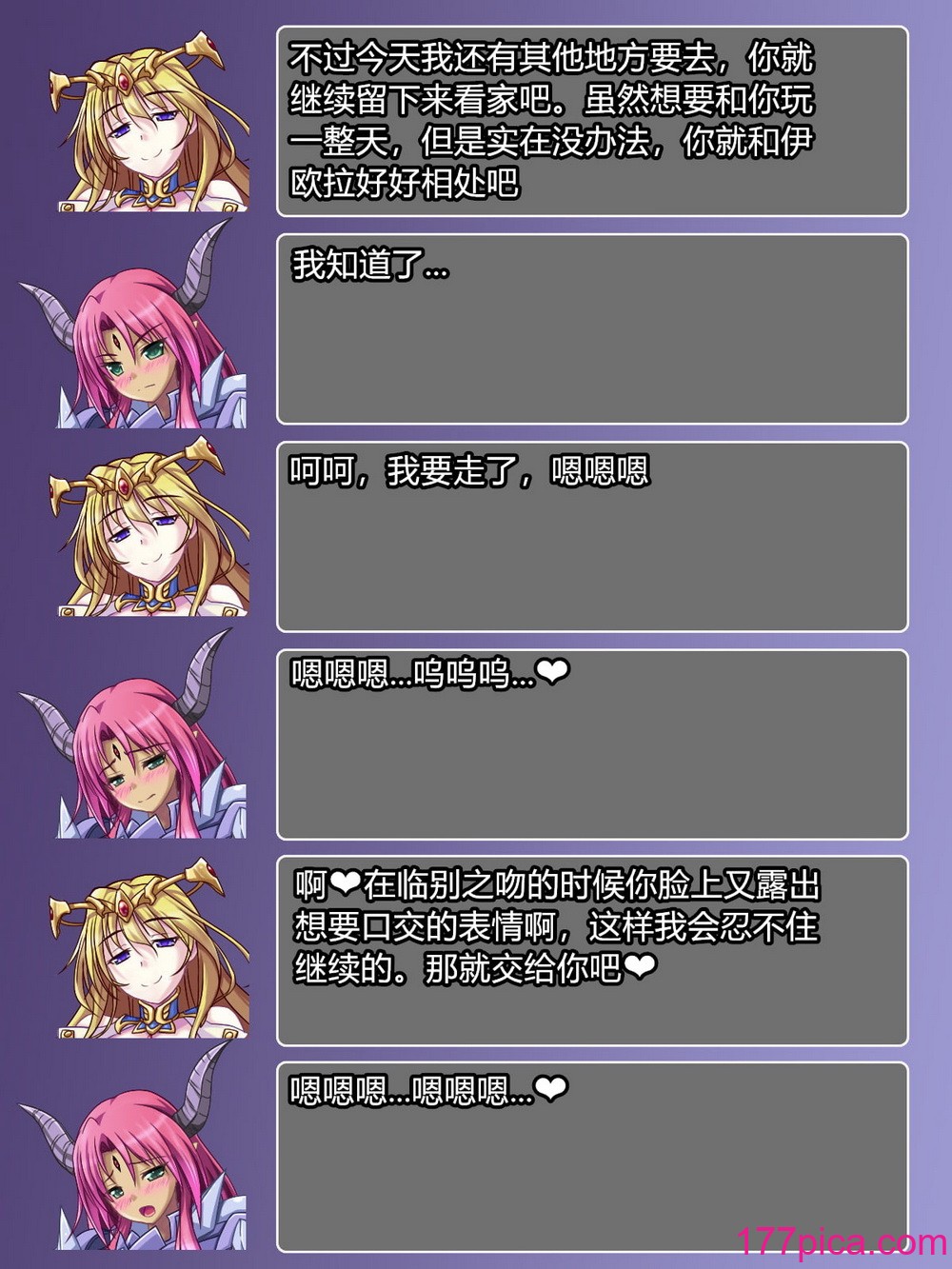
Task: Open the 177pica.com watermark link
Action: point(842,1242)
